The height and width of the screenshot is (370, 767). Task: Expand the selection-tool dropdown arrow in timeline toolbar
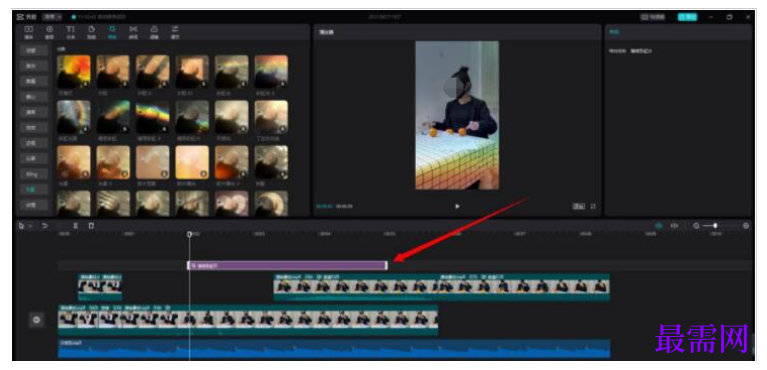pyautogui.click(x=30, y=226)
